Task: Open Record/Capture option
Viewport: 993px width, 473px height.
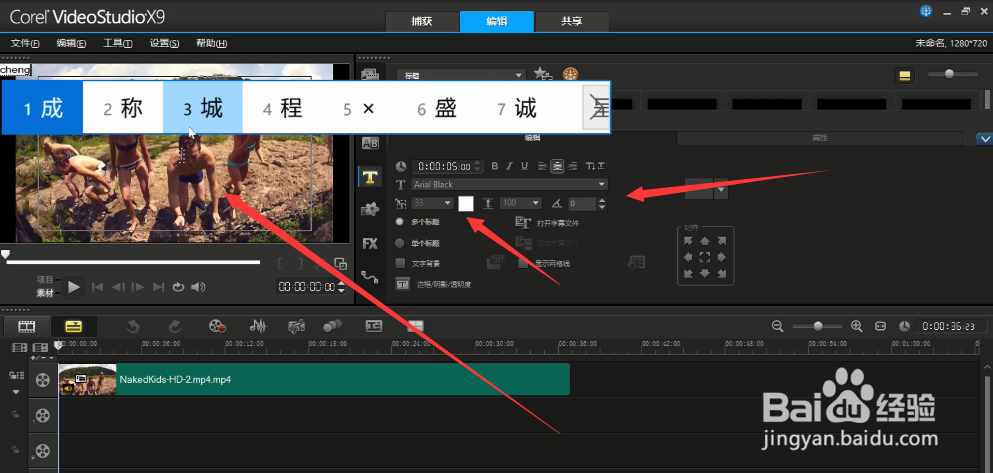Action: (x=217, y=327)
